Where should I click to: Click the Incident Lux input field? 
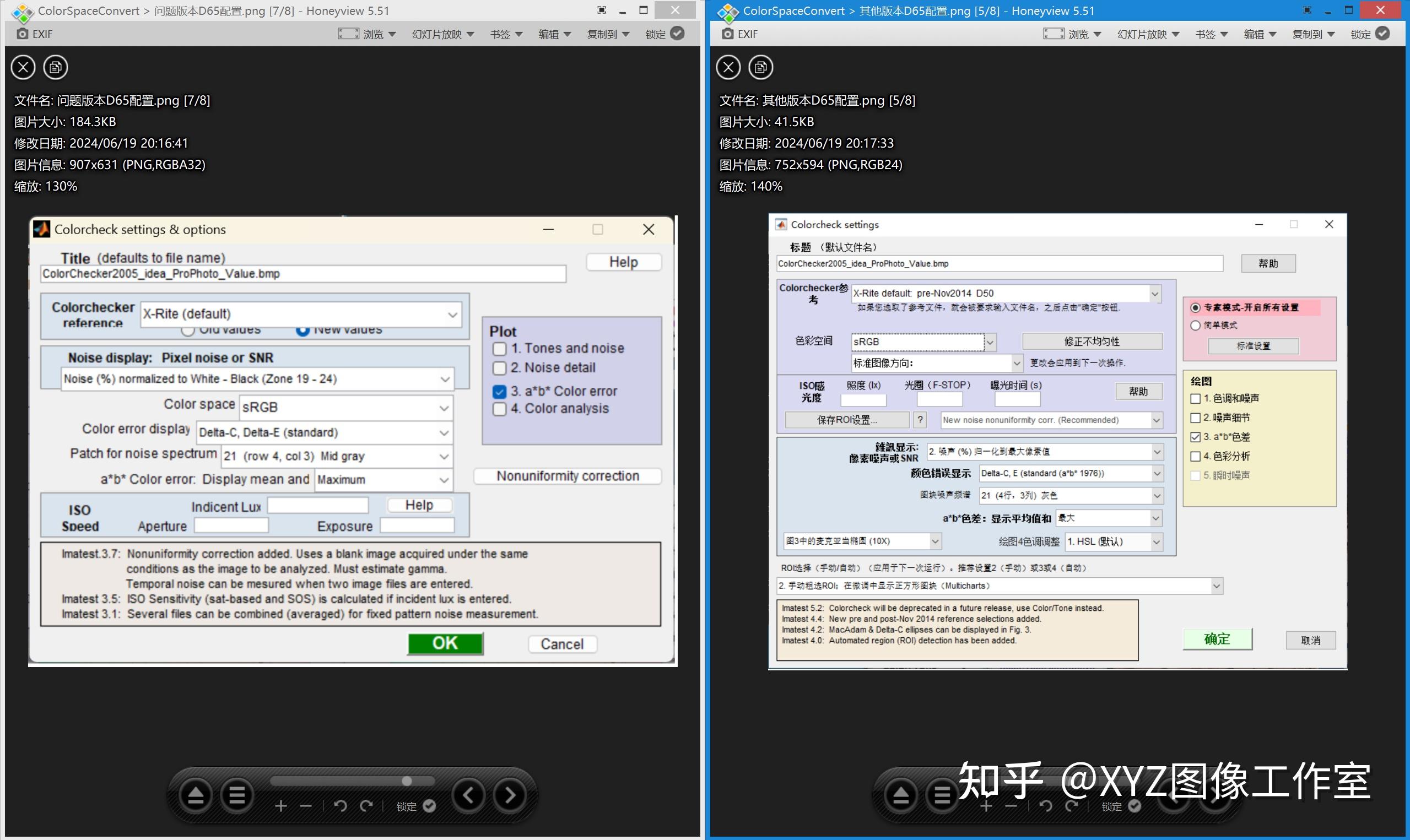318,505
